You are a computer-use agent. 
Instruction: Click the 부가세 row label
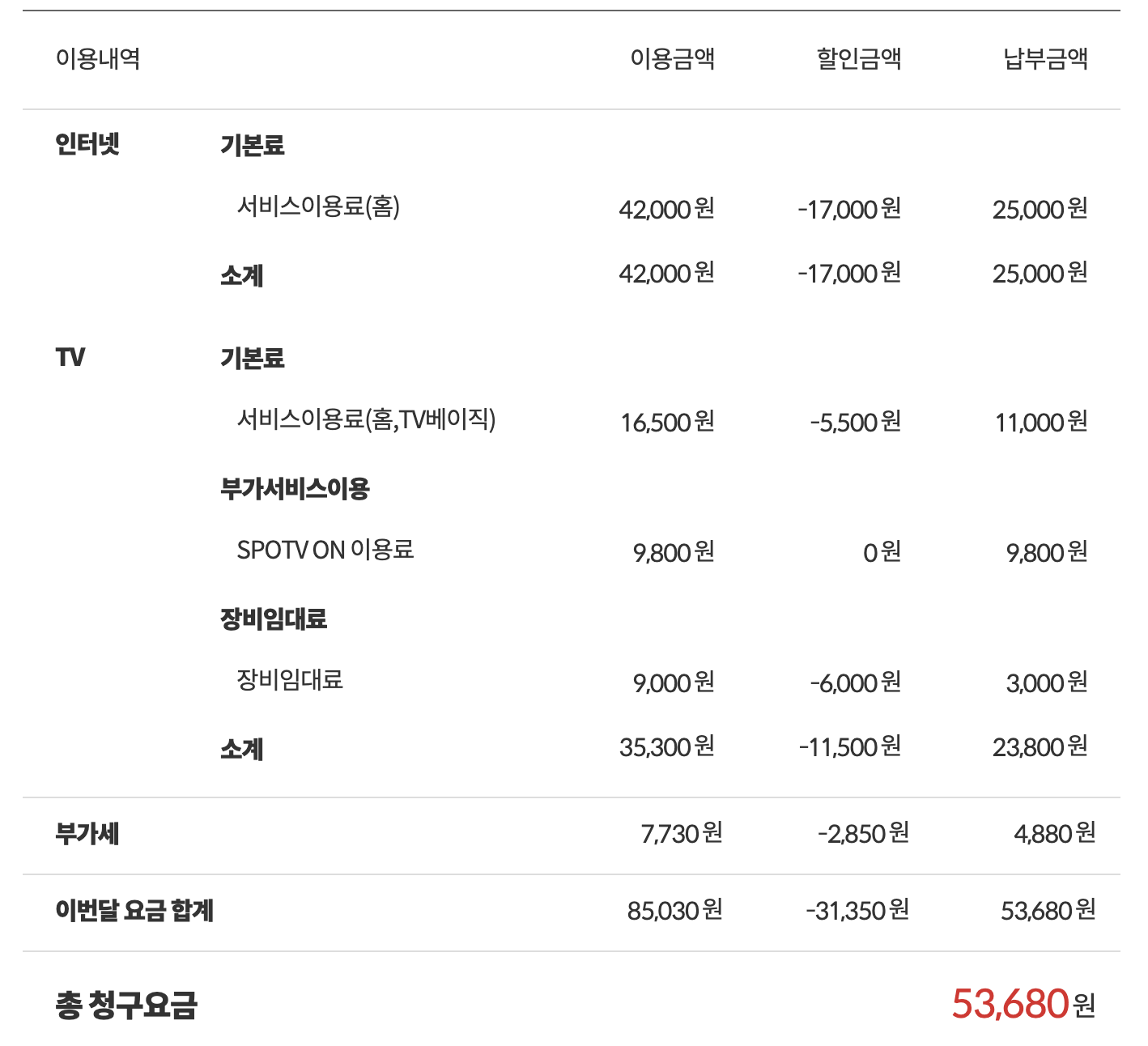87,833
